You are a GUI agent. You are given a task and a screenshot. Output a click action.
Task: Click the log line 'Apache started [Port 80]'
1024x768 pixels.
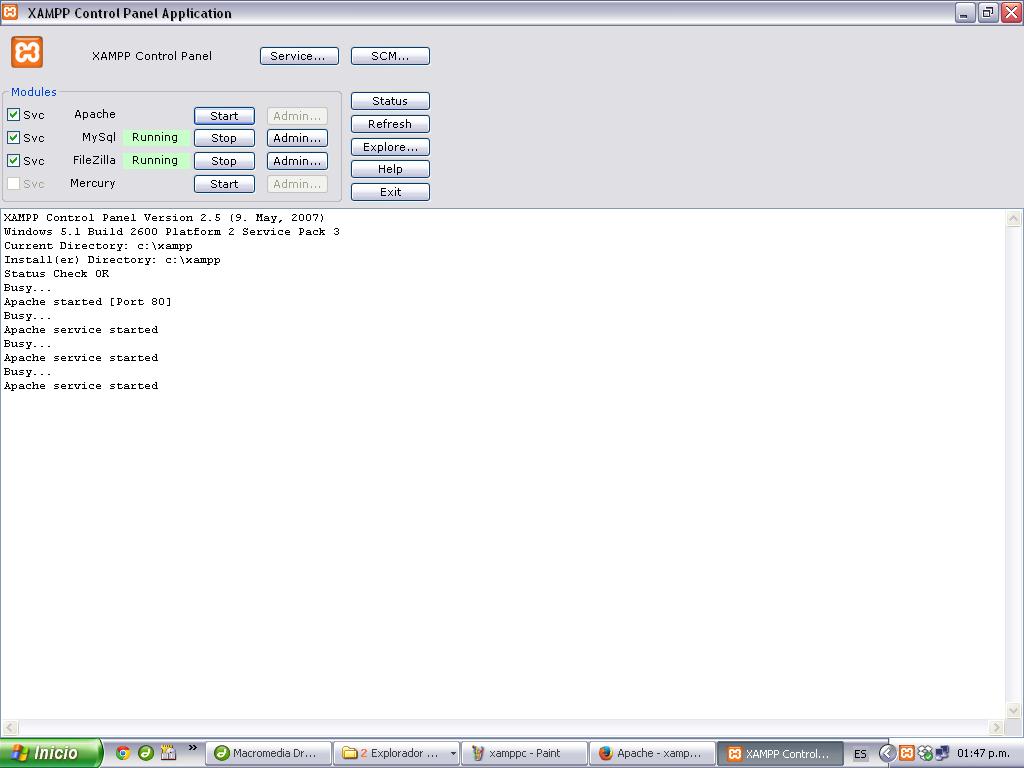[88, 302]
